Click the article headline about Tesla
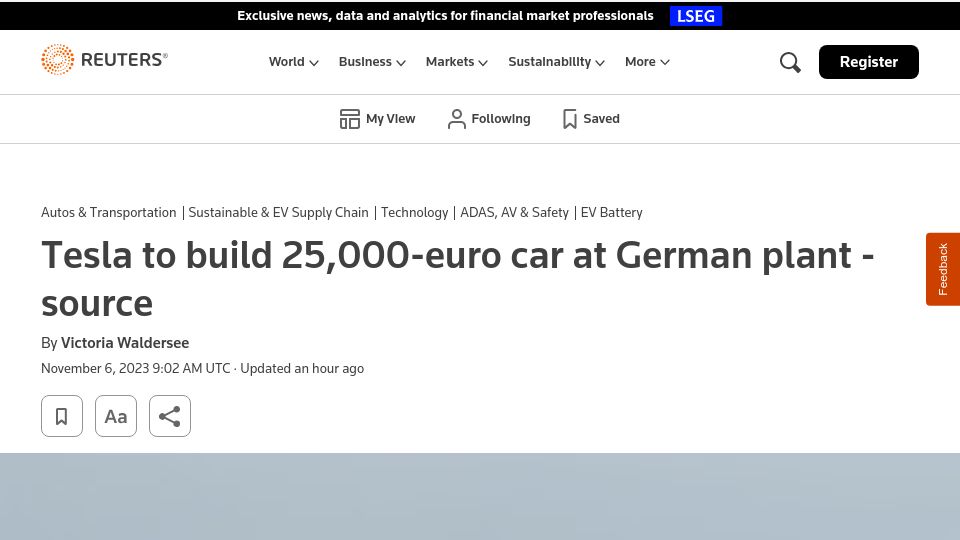The height and width of the screenshot is (540, 960). 457,279
